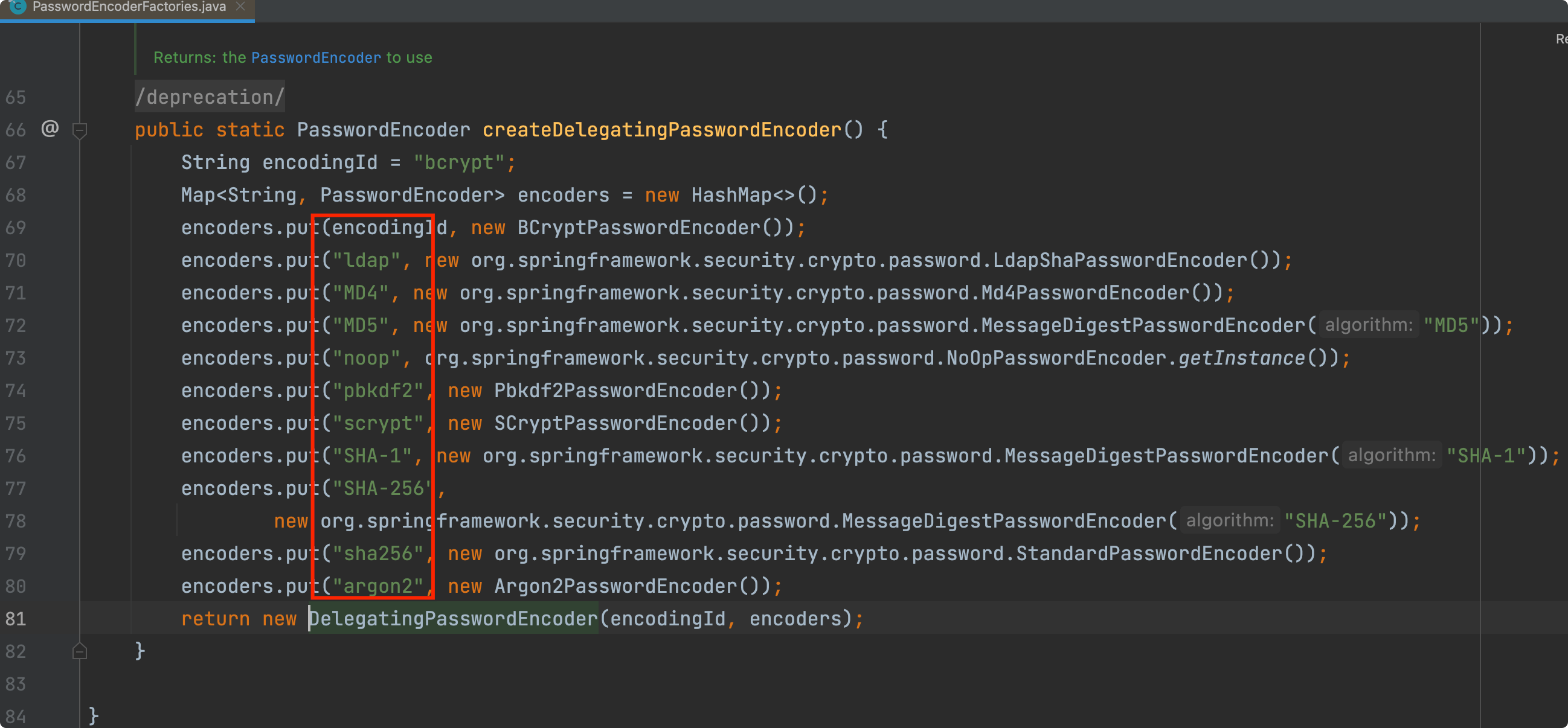Viewport: 1568px width, 728px height.
Task: Expand the folded /deprecation/ region
Action: (210, 97)
